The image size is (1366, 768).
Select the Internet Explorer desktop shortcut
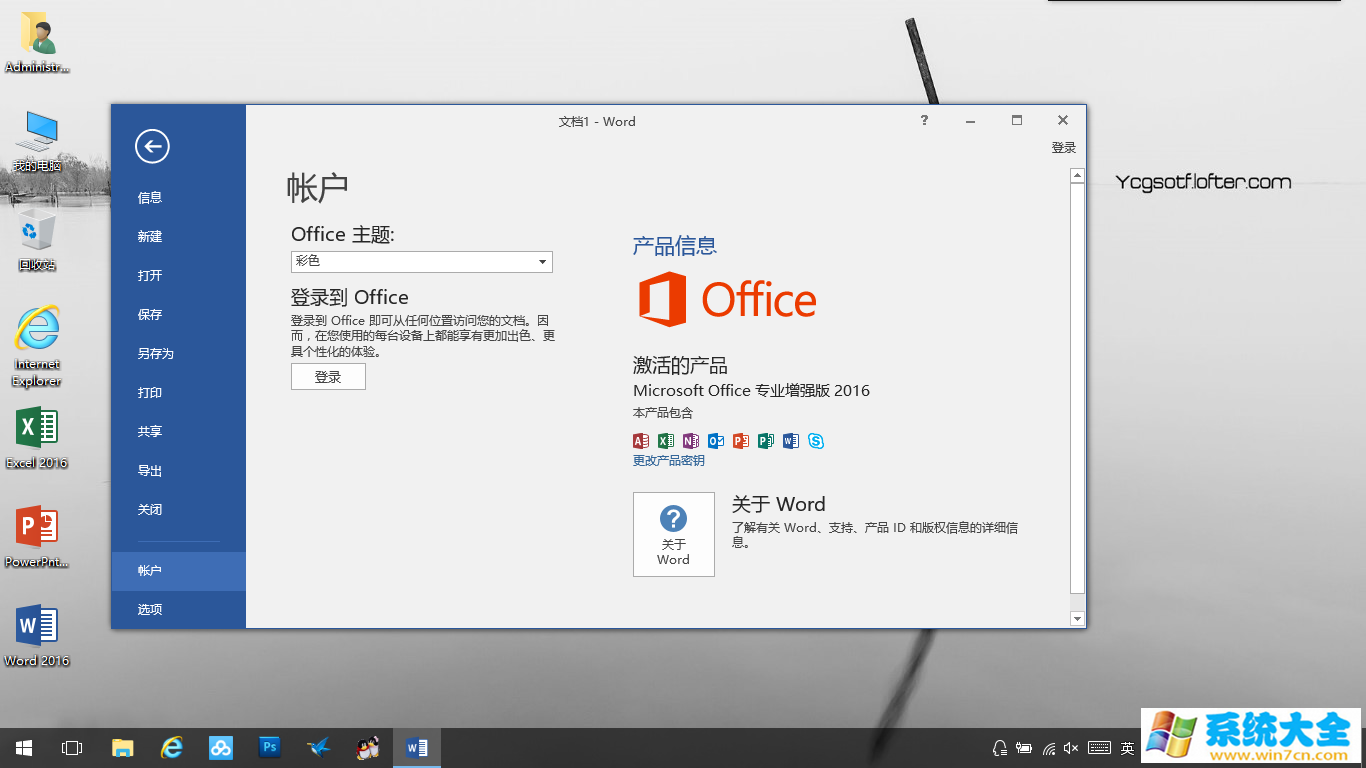tap(38, 346)
